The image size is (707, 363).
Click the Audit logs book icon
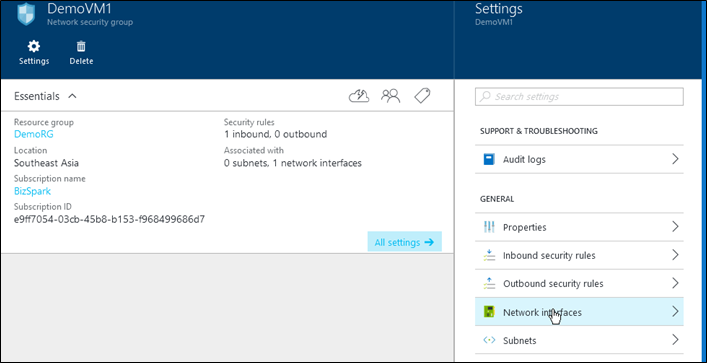coord(489,159)
